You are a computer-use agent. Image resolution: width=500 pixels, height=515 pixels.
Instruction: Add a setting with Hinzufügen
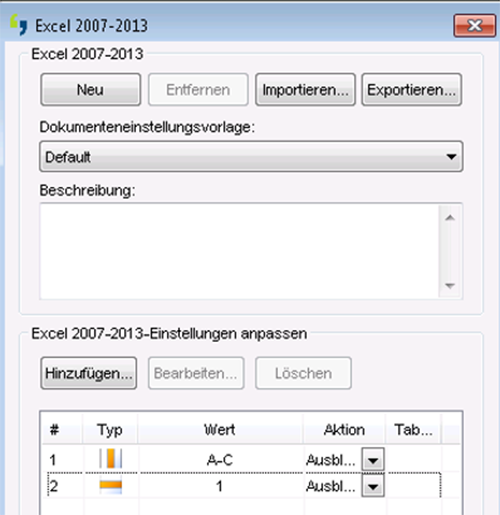[x=89, y=373]
